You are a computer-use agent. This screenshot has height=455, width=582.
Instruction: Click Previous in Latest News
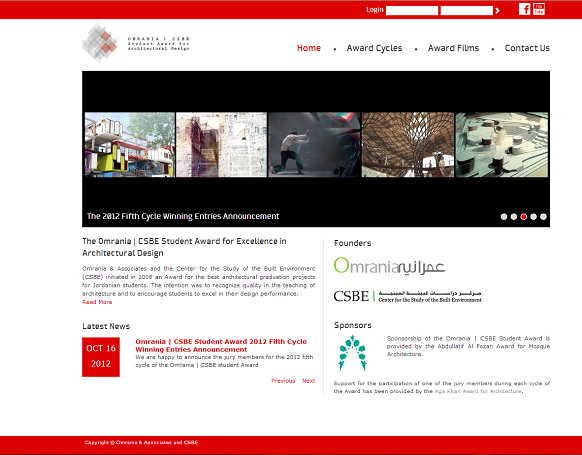[x=283, y=381]
